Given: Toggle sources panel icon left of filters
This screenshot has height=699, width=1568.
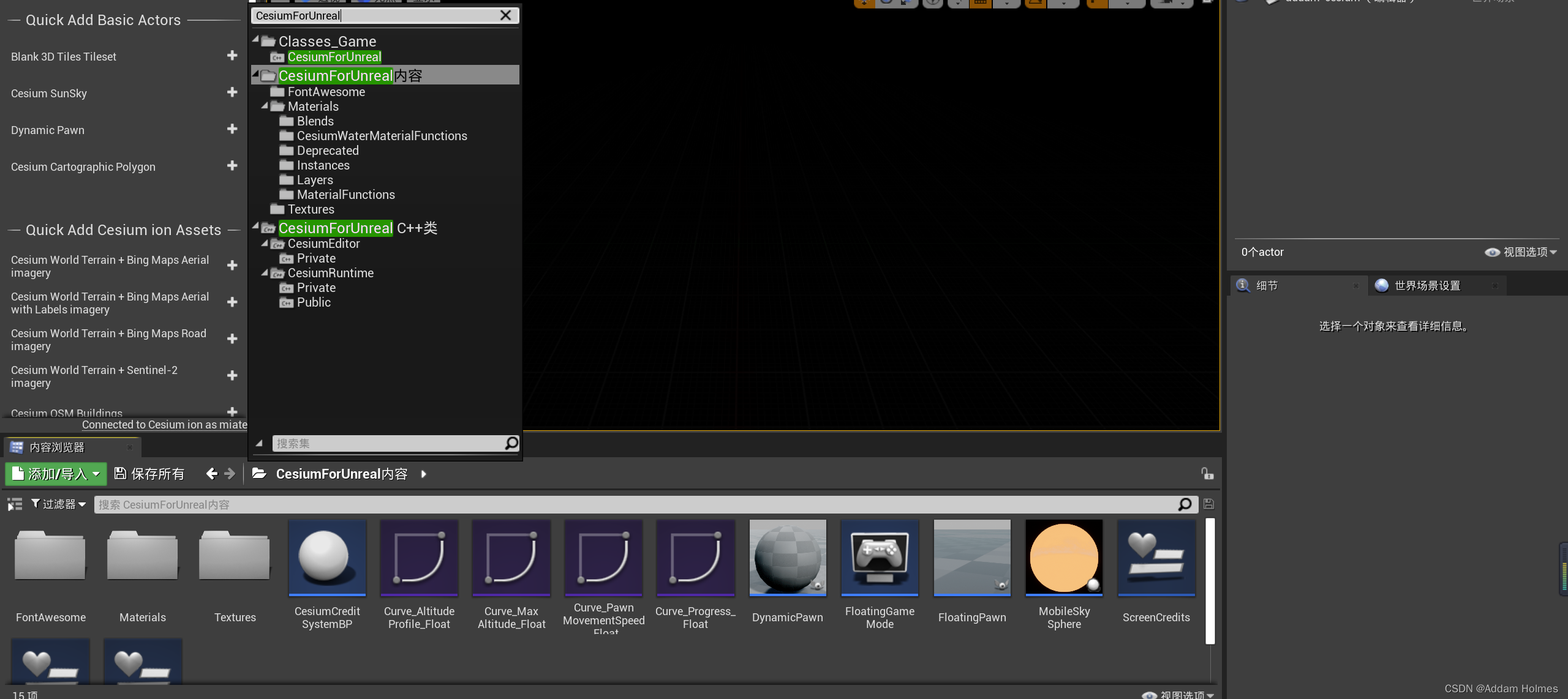Looking at the screenshot, I should (x=15, y=504).
